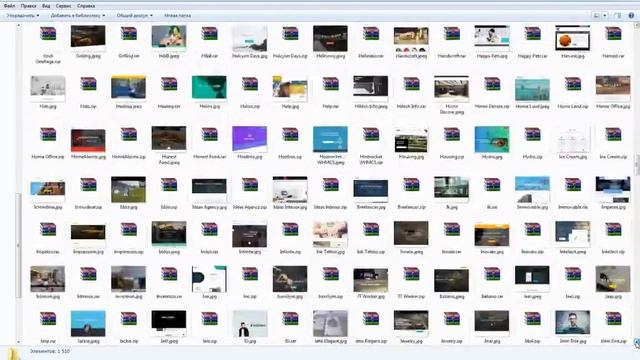Select Home Land.zip archive icon
640x360 pixels.
click(573, 84)
